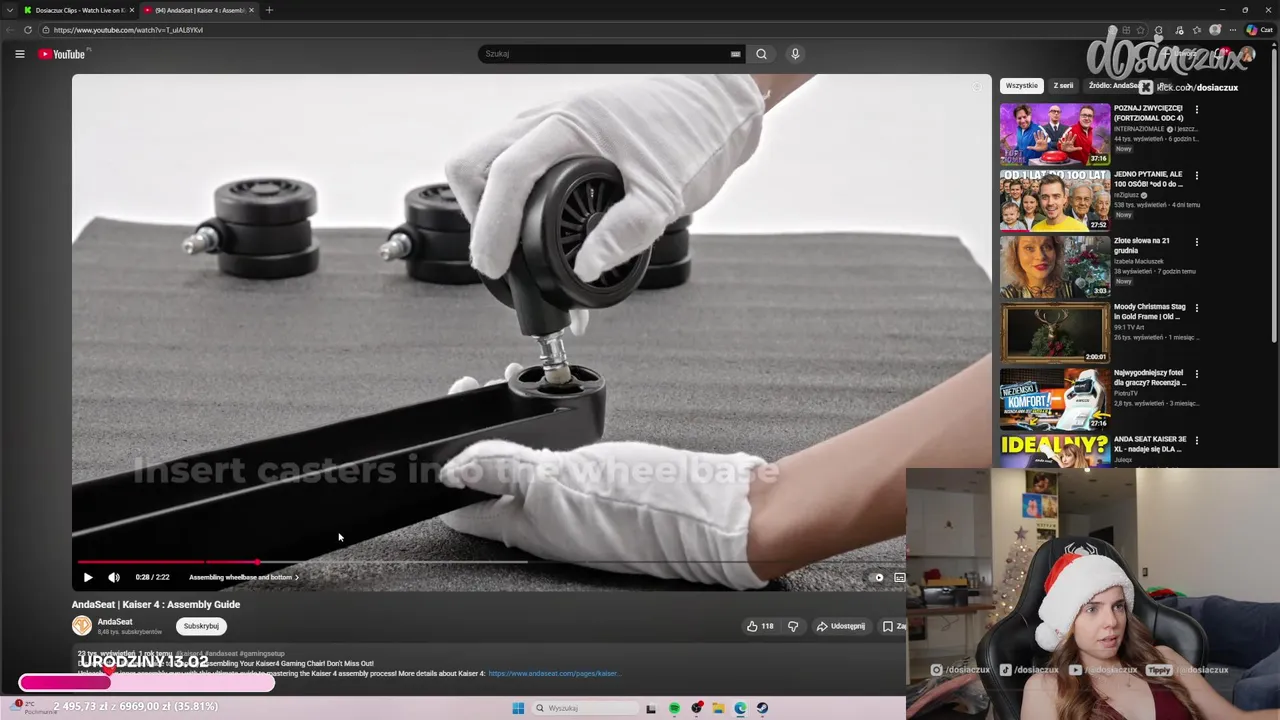Go to the YouTube home logo

click(62, 54)
